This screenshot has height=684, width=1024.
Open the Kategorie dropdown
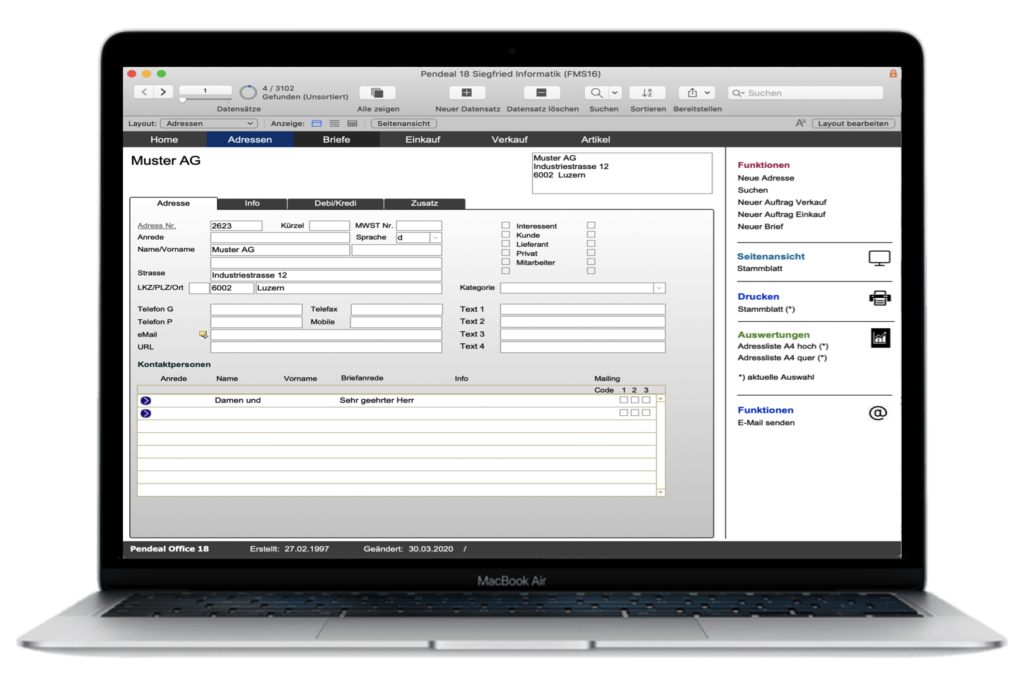click(x=659, y=288)
